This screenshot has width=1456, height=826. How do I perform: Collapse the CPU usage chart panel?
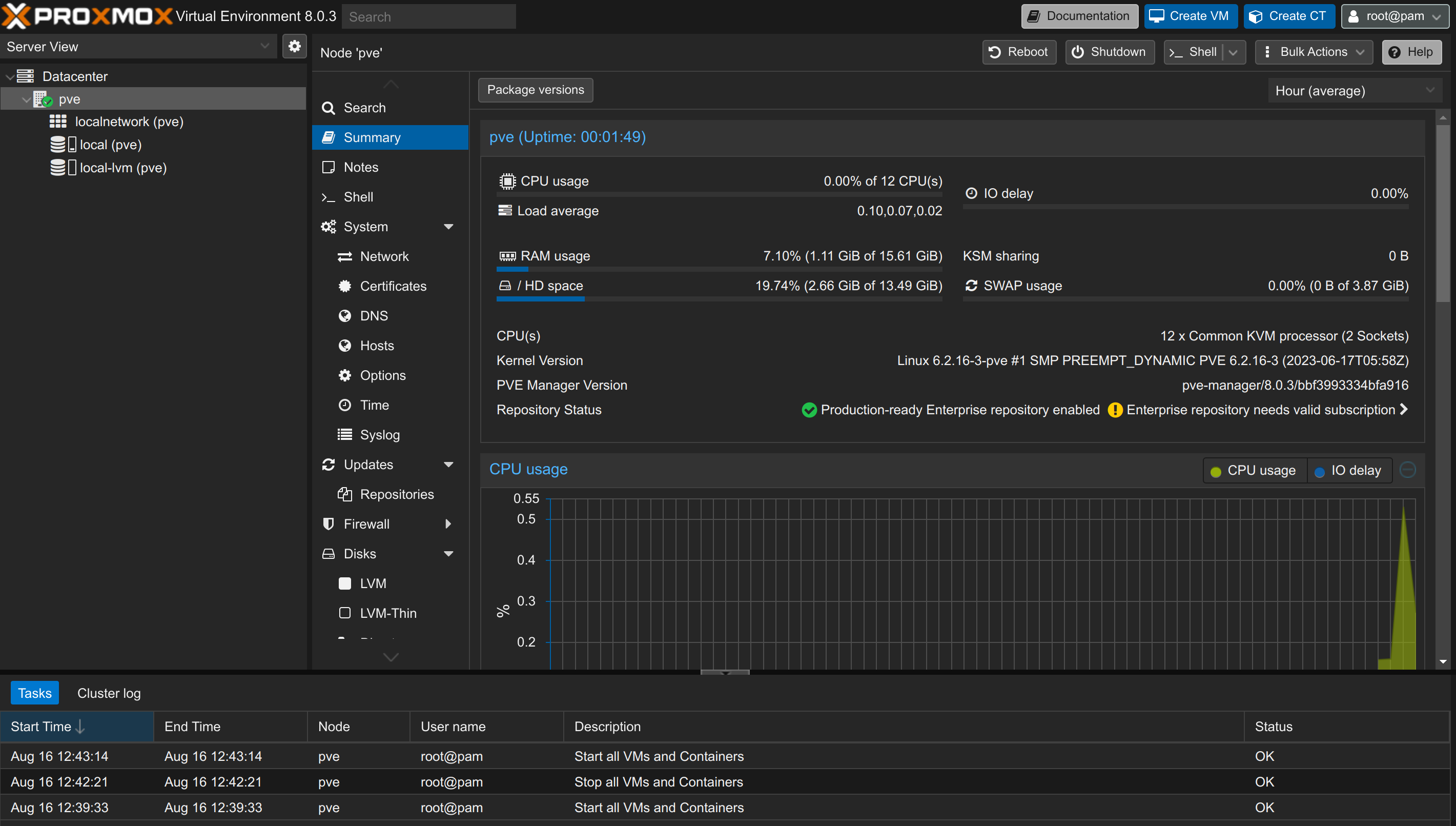click(1407, 470)
